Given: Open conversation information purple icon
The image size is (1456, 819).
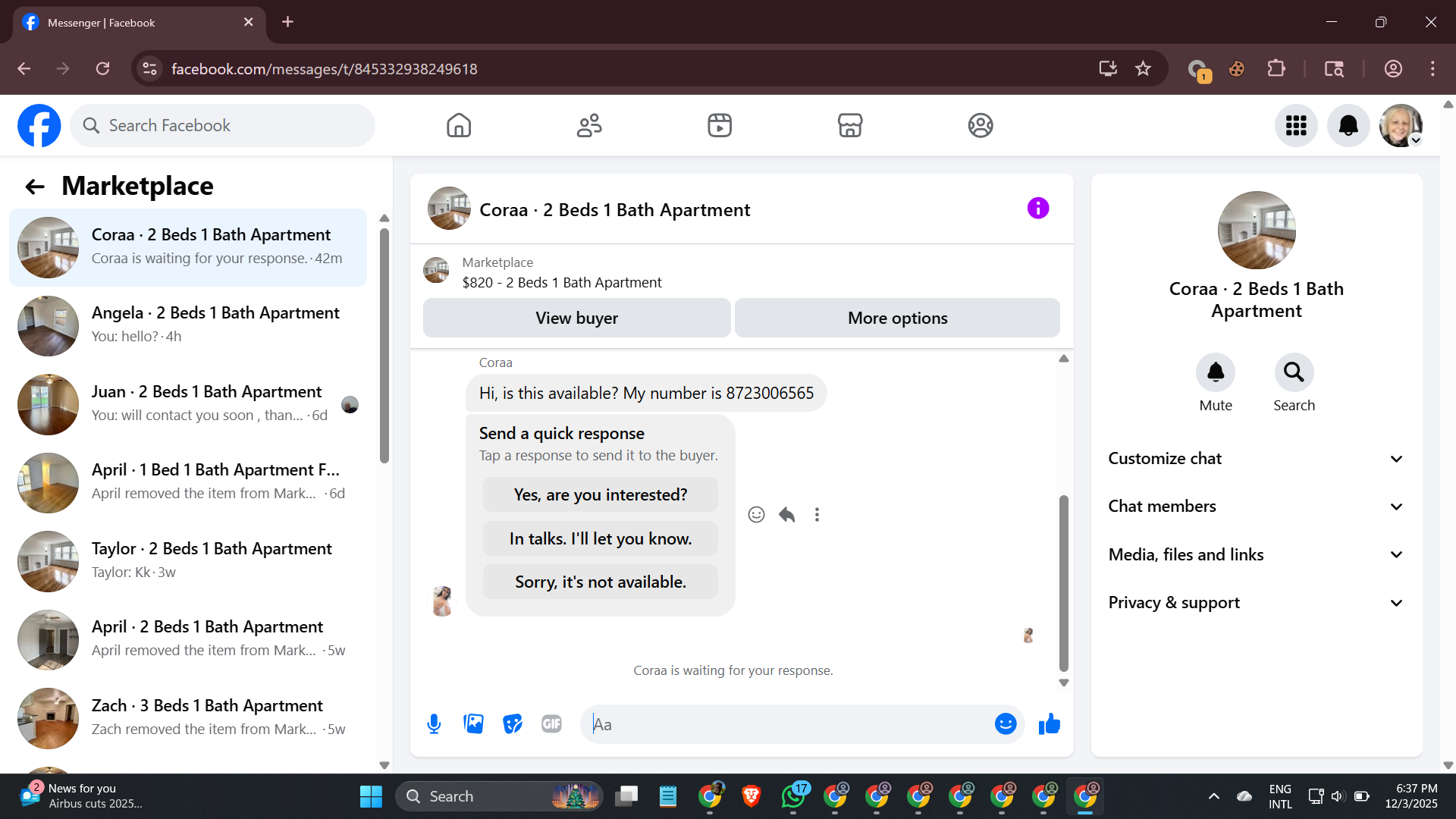Looking at the screenshot, I should (x=1038, y=208).
